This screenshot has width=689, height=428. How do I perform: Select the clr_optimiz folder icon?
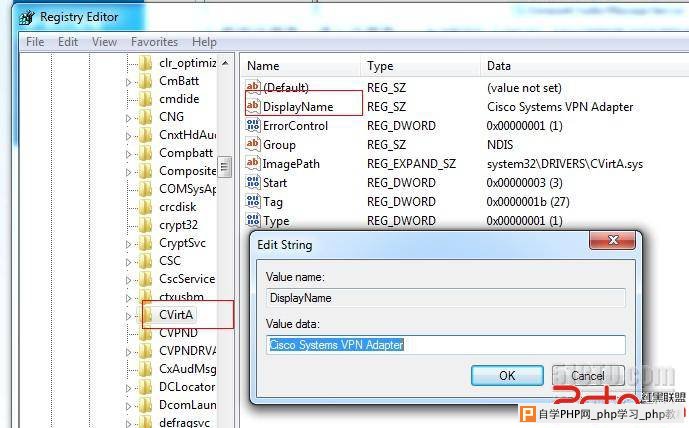pos(145,63)
